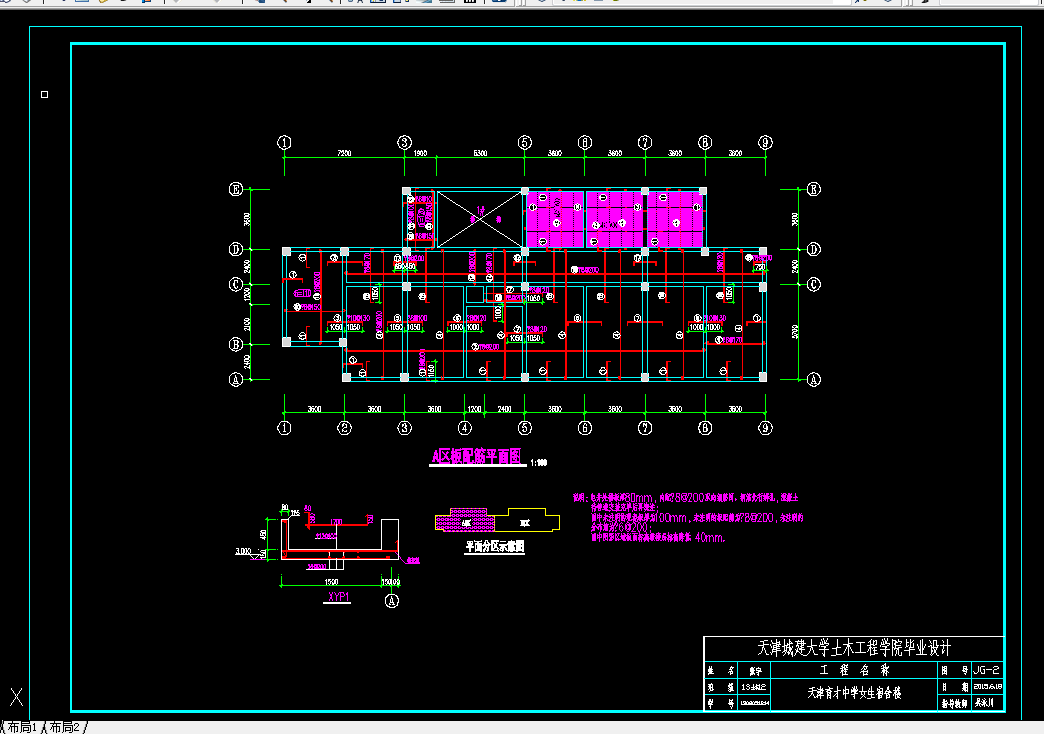The width and height of the screenshot is (1044, 734).
Task: Select the 13土木12 class cell in title block
Action: (754, 687)
